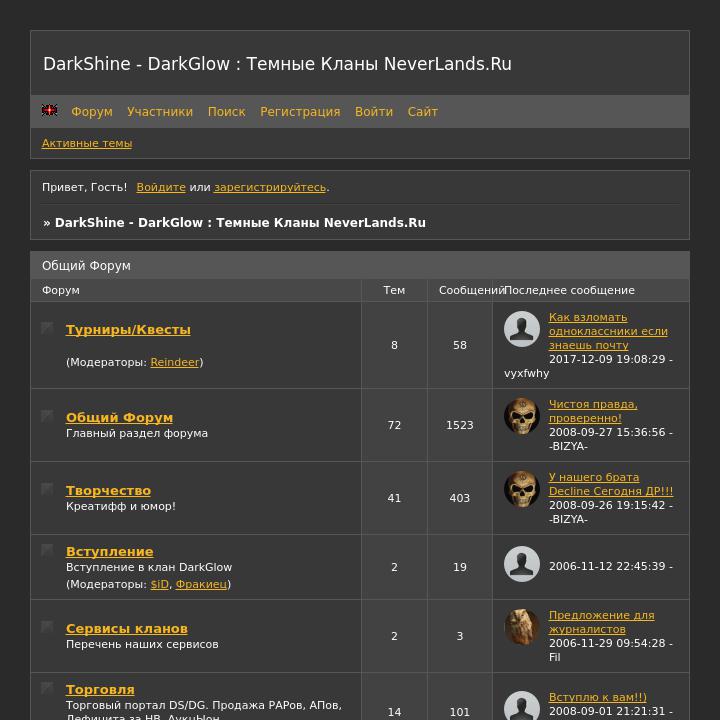Select Регистрация in the navigation bar
This screenshot has height=720, width=720.
300,112
